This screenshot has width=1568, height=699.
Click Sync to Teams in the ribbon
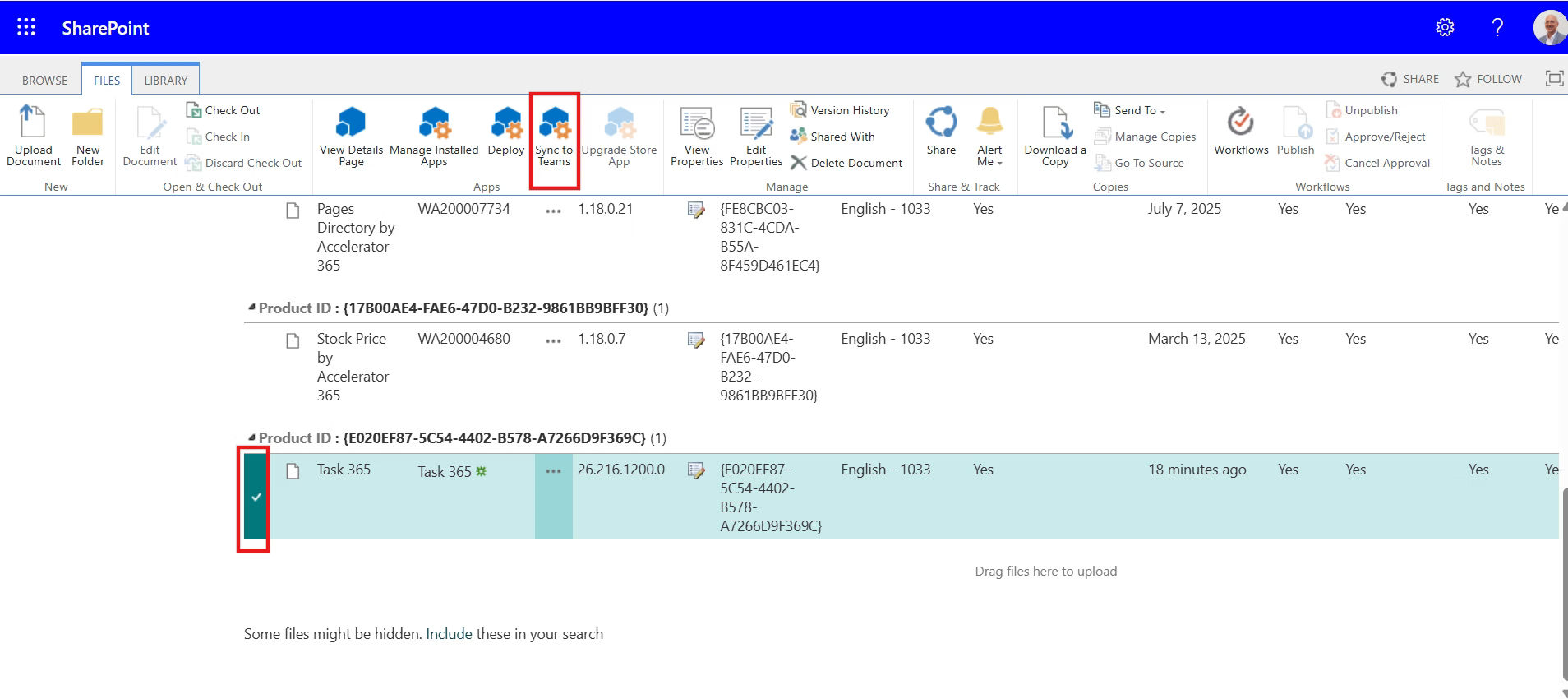click(554, 136)
